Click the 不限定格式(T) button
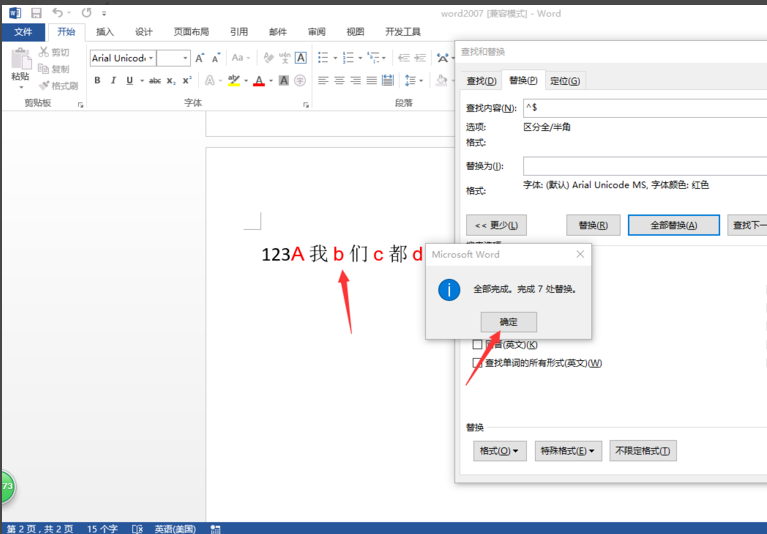This screenshot has height=534, width=767. pos(643,451)
